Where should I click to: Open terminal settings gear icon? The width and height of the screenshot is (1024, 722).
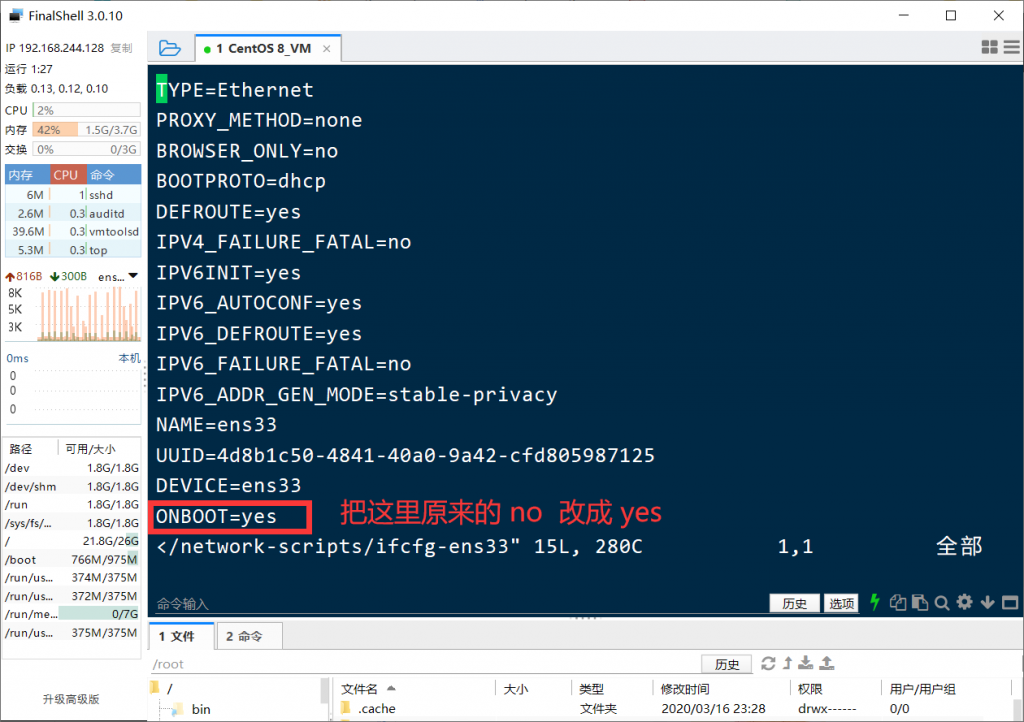click(964, 602)
